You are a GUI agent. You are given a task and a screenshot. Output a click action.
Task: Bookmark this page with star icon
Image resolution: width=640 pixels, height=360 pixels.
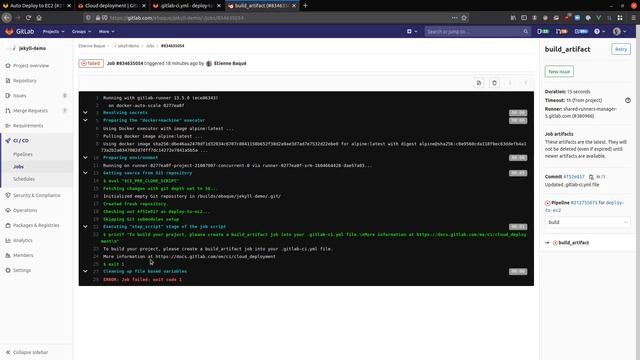pyautogui.click(x=464, y=18)
